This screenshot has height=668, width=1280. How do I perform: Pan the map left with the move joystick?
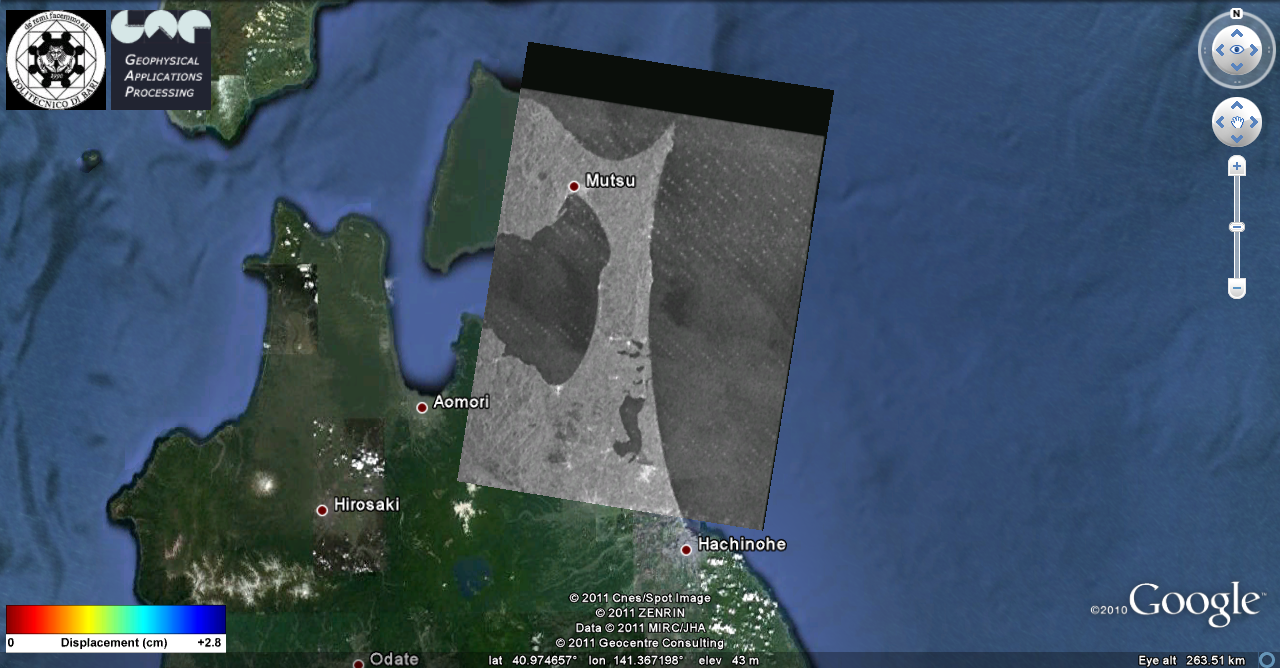click(1221, 122)
